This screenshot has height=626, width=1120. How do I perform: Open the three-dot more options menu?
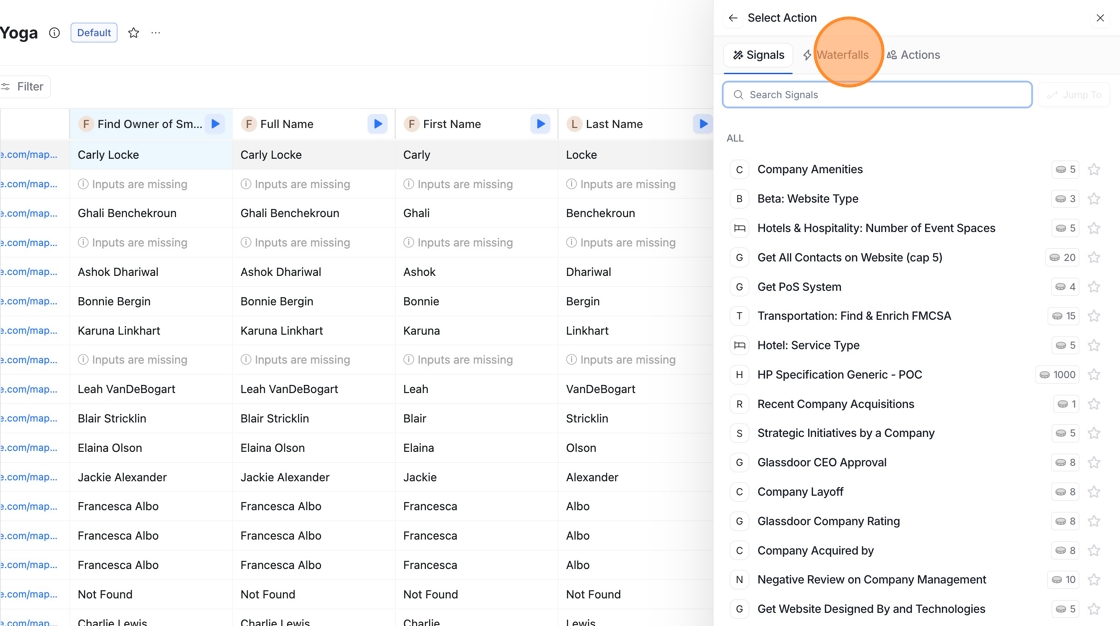tap(156, 33)
